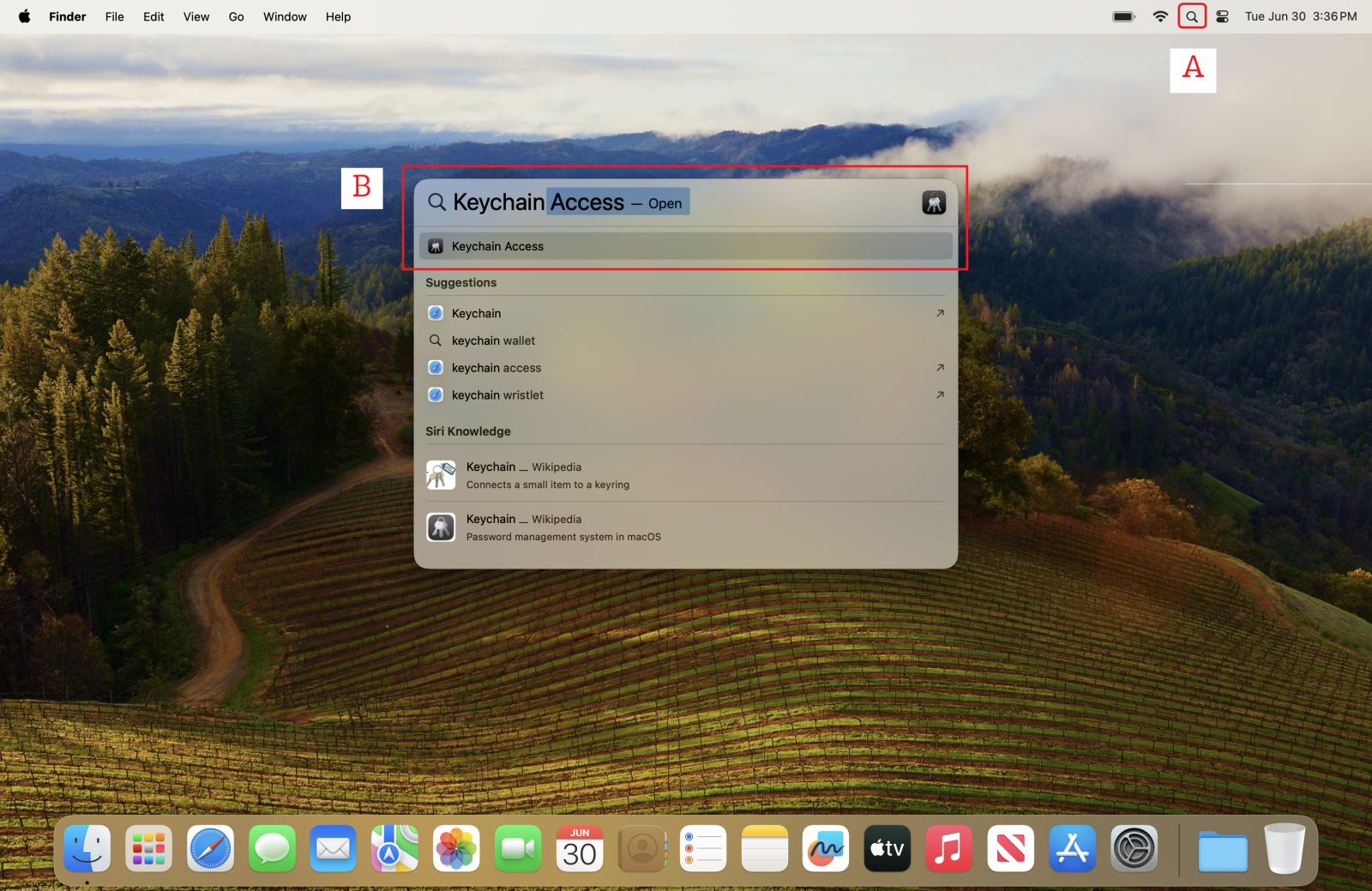
Task: Open Keychain Wikipedia password management result
Action: pyautogui.click(x=686, y=527)
